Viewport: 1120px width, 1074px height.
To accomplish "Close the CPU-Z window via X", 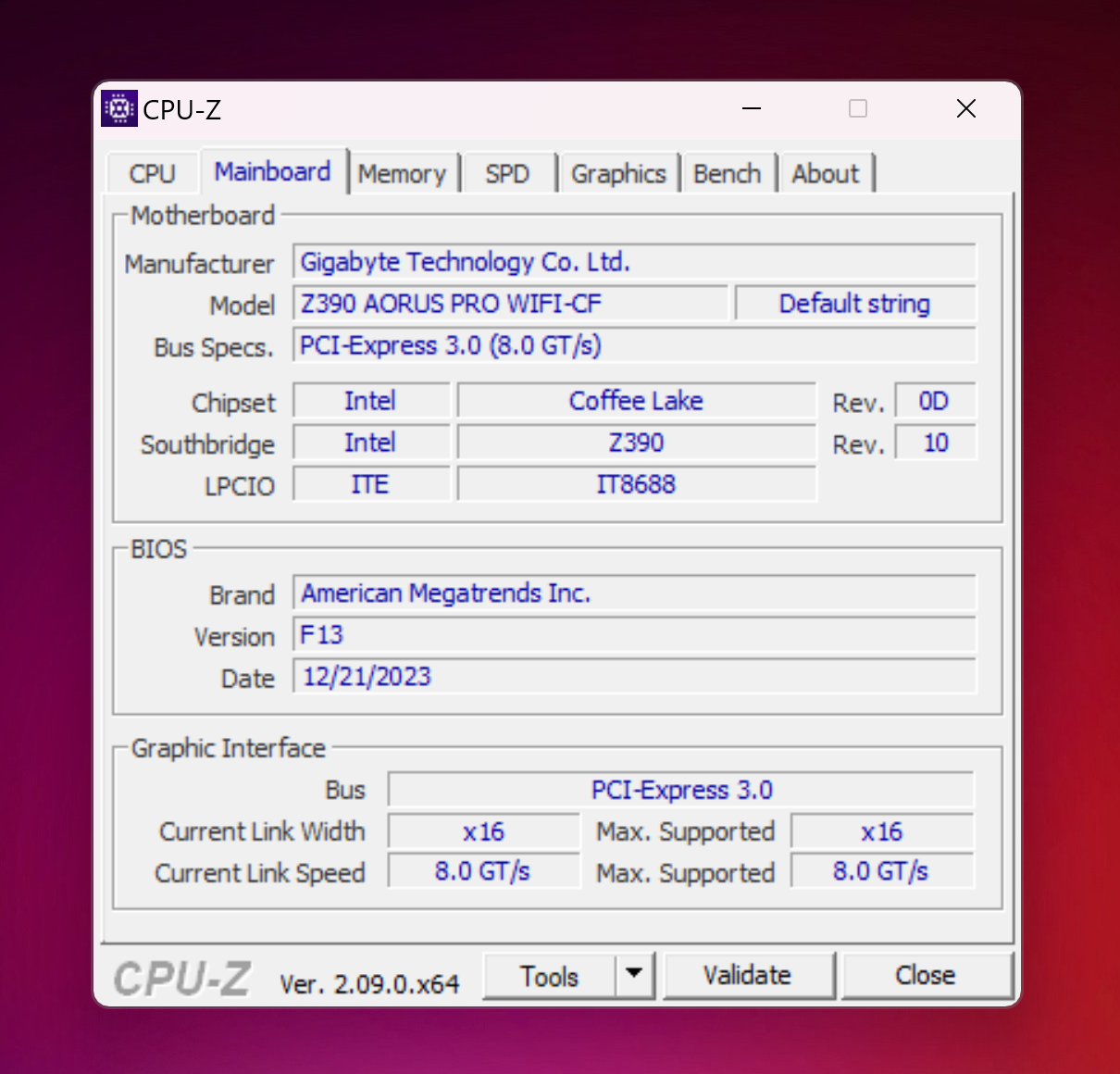I will click(x=966, y=108).
